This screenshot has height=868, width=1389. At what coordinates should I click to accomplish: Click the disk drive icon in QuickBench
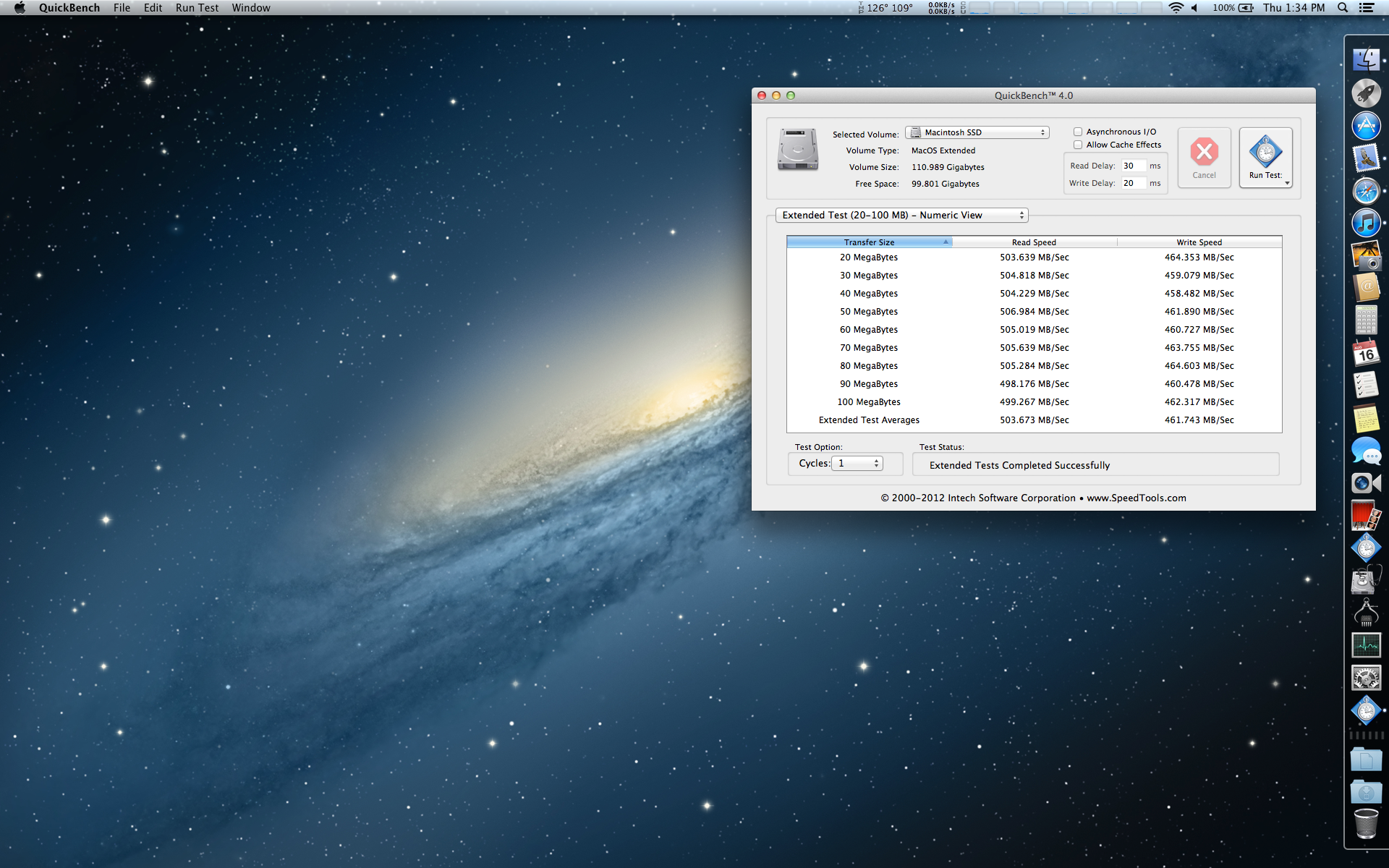click(x=798, y=150)
